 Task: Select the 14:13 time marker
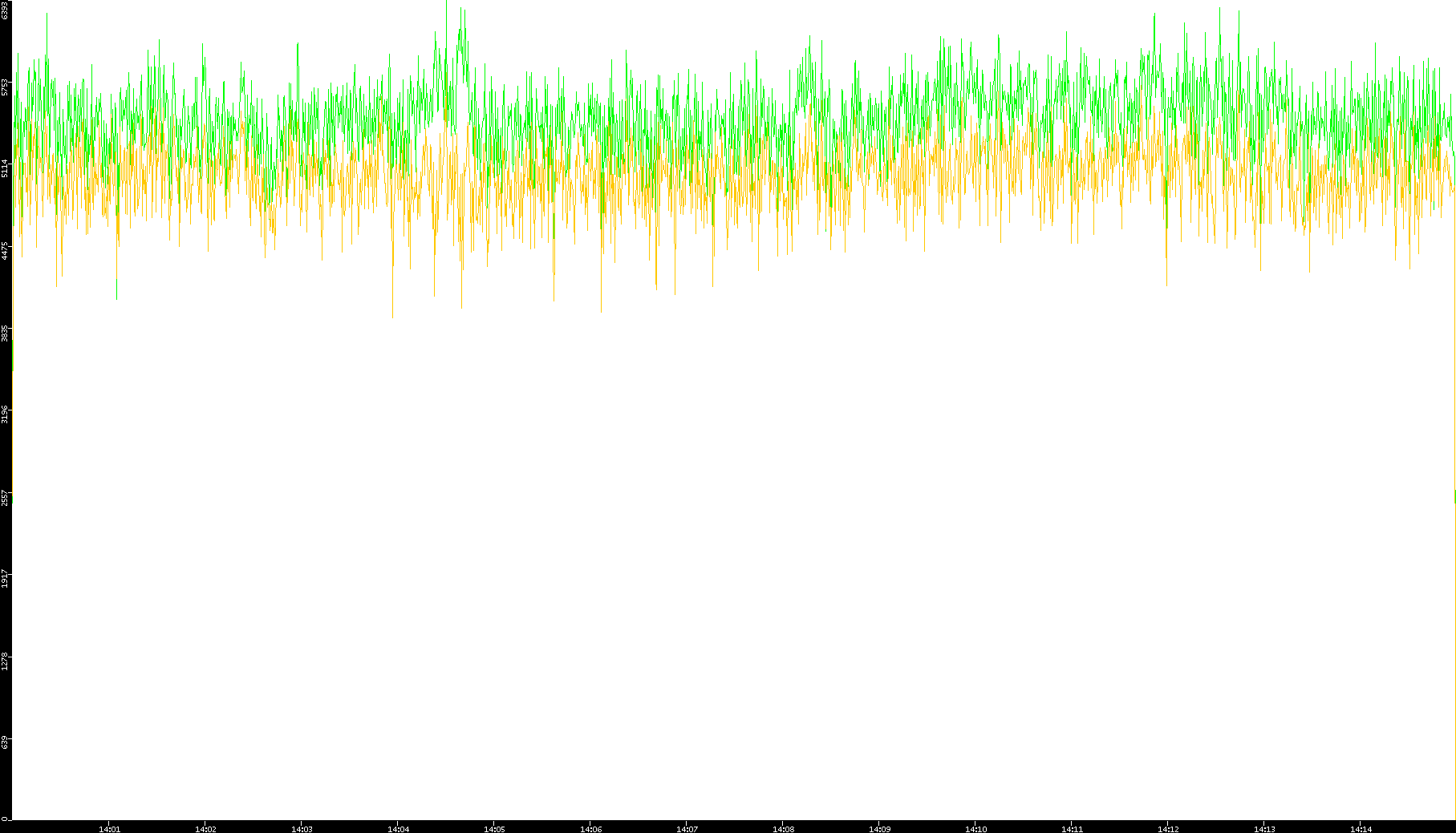coord(1264,829)
